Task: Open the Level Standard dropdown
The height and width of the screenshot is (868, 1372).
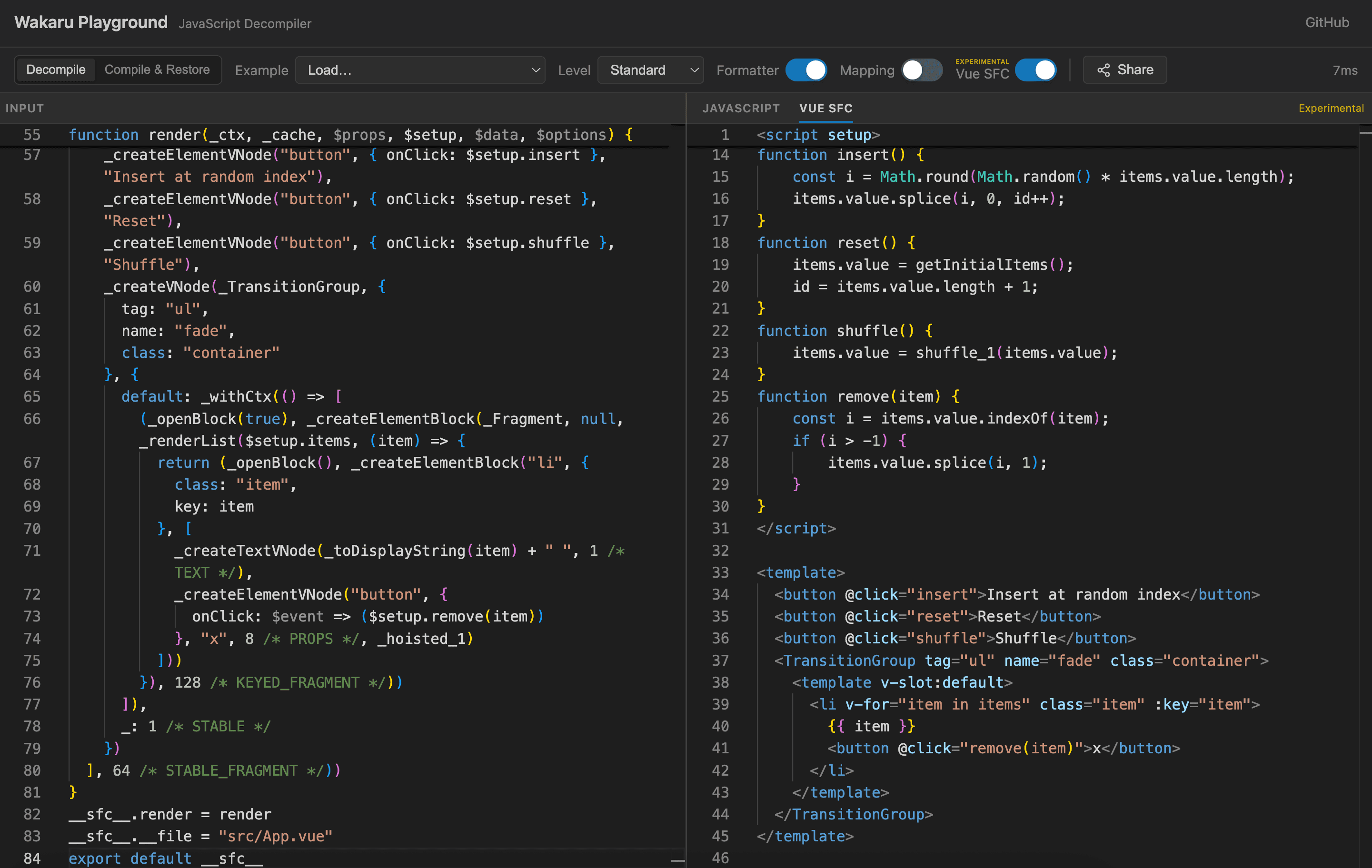Action: tap(650, 70)
